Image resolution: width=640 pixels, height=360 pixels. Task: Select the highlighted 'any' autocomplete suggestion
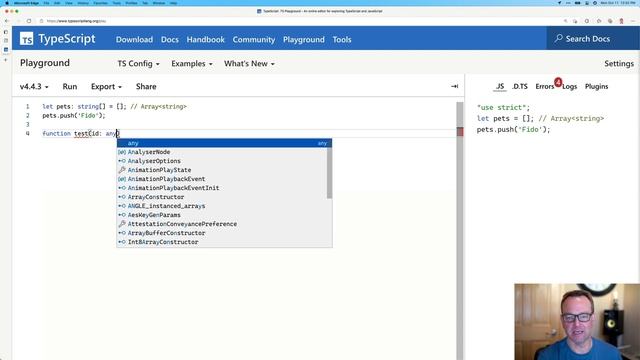(x=224, y=143)
